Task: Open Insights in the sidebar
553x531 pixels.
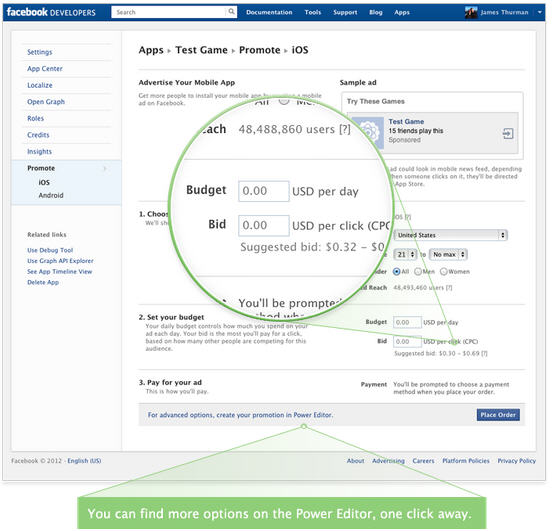Action: tap(40, 152)
